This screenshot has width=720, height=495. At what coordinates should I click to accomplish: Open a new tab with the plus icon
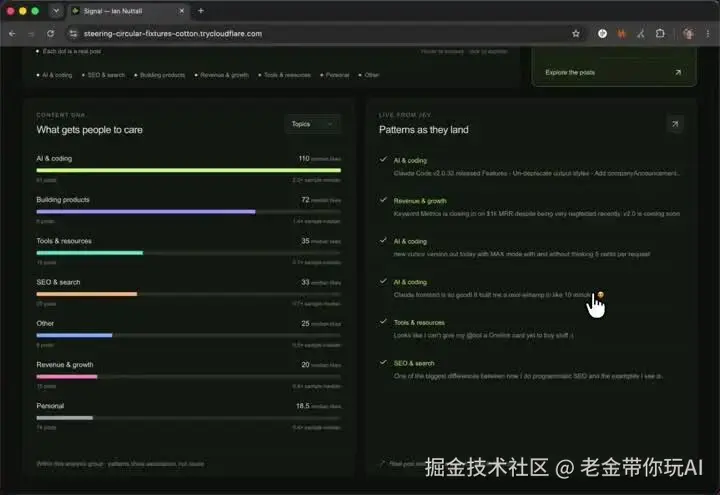pyautogui.click(x=201, y=11)
